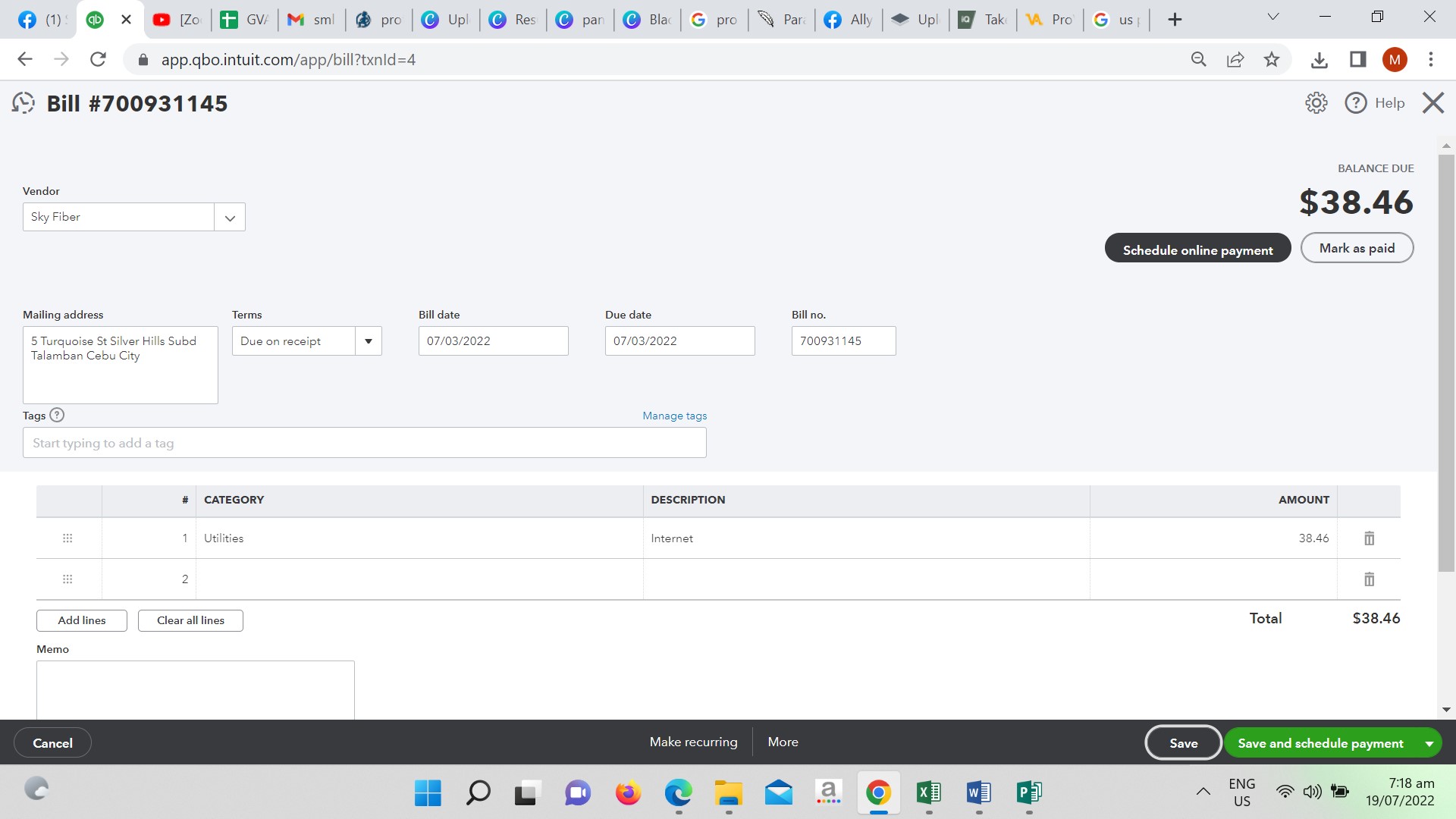Bookmark this page with star icon

click(x=1272, y=59)
